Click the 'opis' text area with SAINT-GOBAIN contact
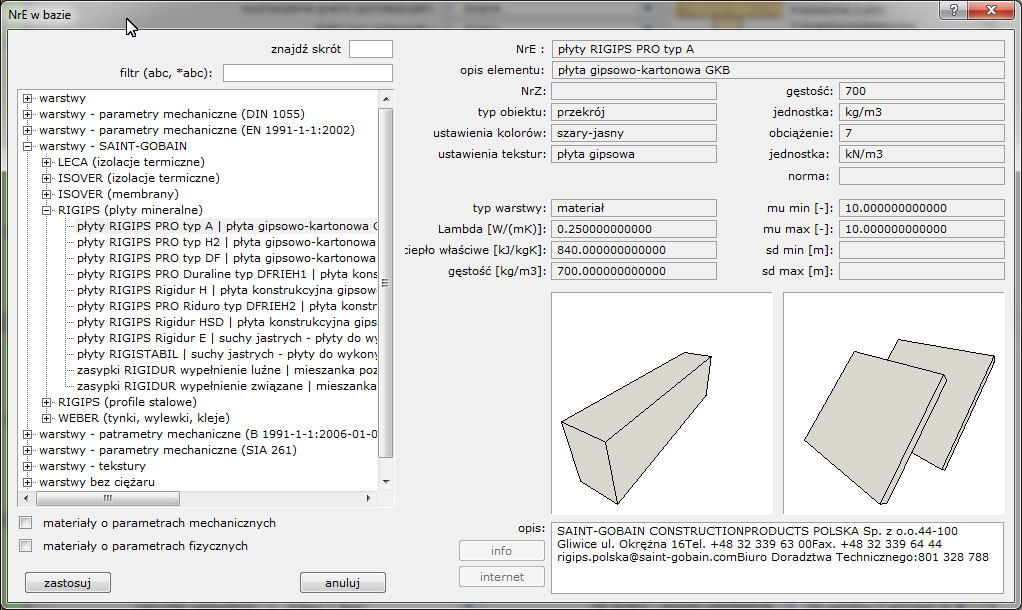Image resolution: width=1022 pixels, height=610 pixels. (x=778, y=558)
